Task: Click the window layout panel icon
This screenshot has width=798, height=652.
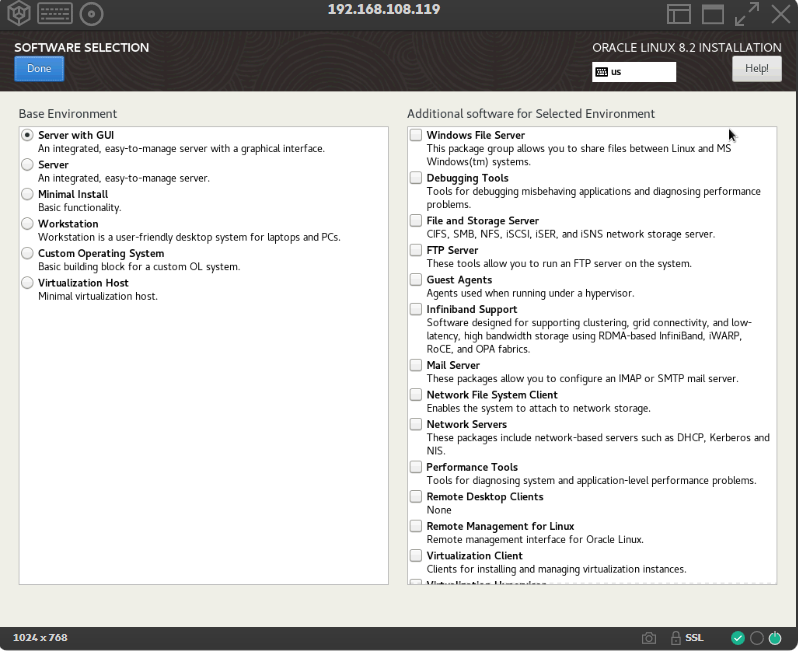Action: (678, 14)
